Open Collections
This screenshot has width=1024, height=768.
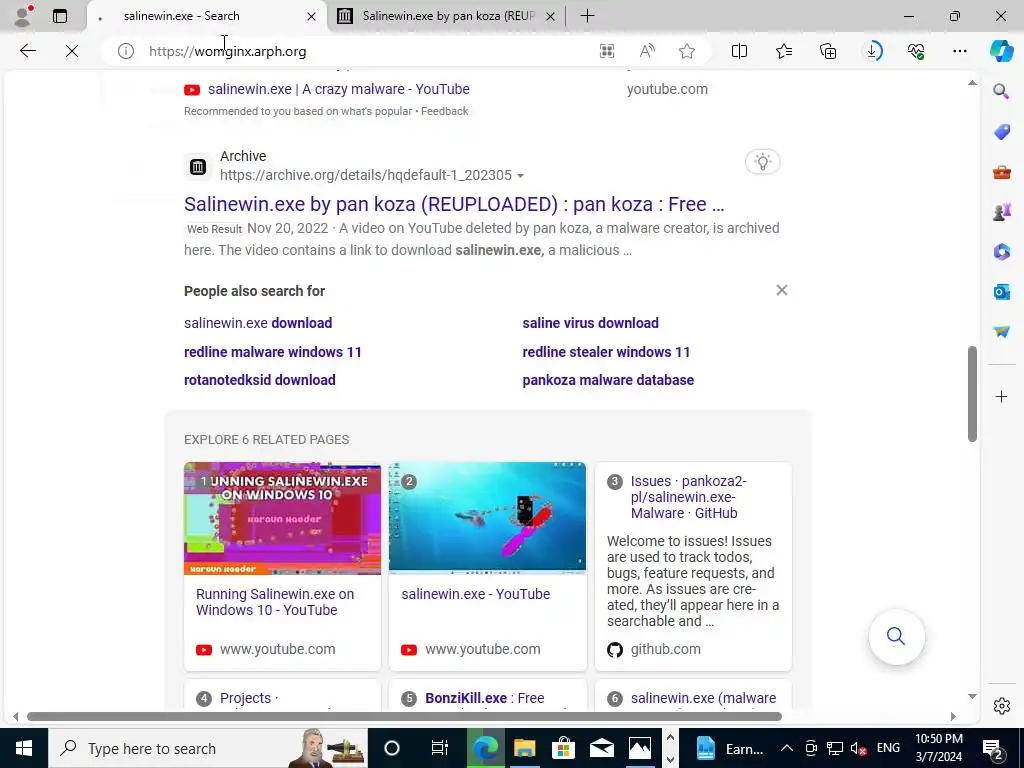click(828, 51)
